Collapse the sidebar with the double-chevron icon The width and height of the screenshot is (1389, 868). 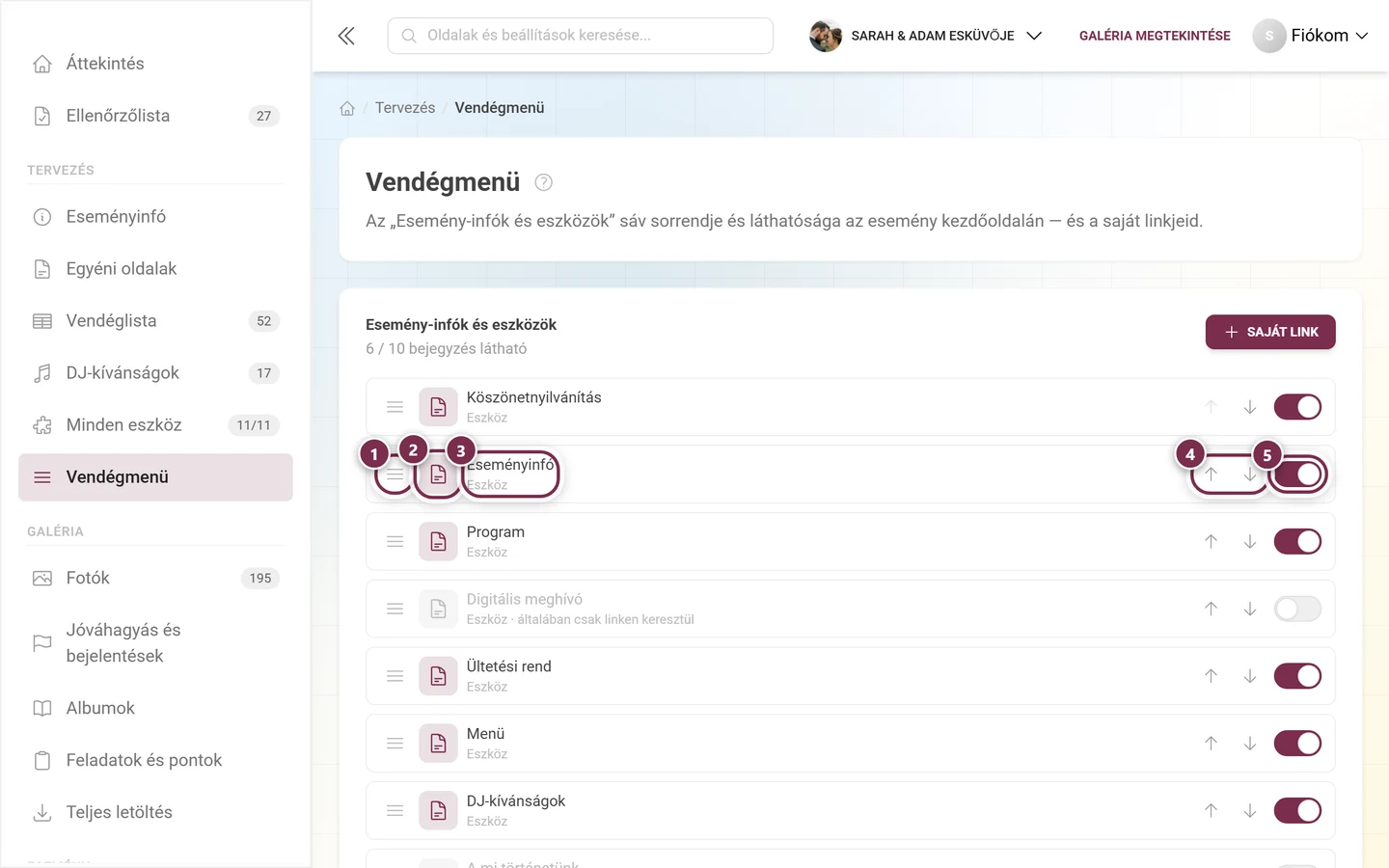tap(346, 36)
